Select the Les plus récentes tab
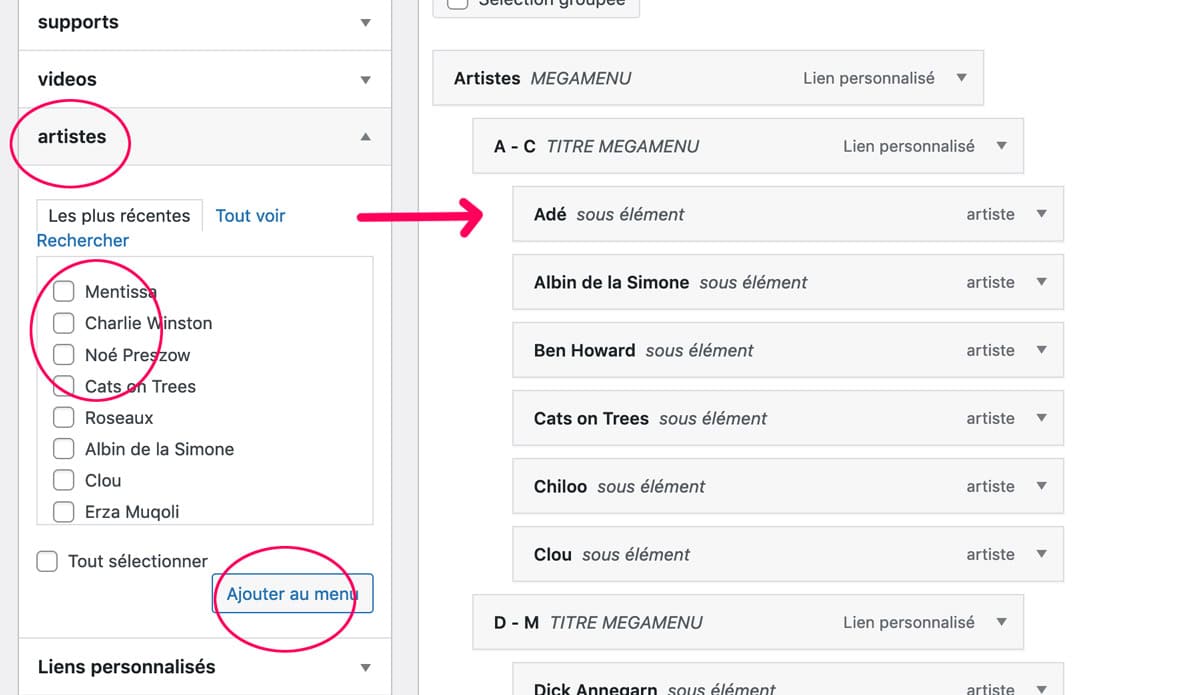Image resolution: width=1200 pixels, height=695 pixels. (x=119, y=216)
